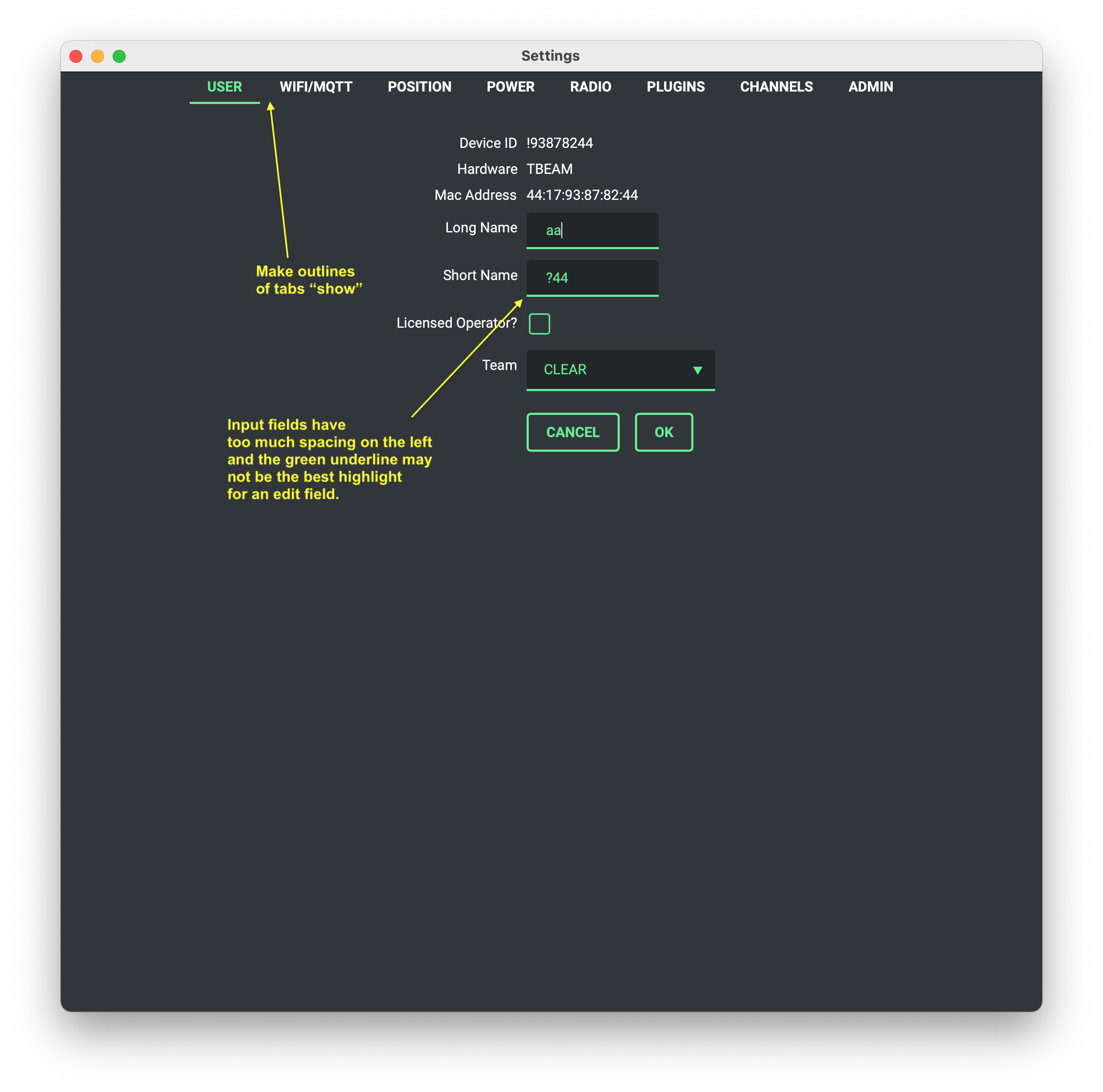Click the red close window button
1103x1092 pixels.
click(76, 56)
